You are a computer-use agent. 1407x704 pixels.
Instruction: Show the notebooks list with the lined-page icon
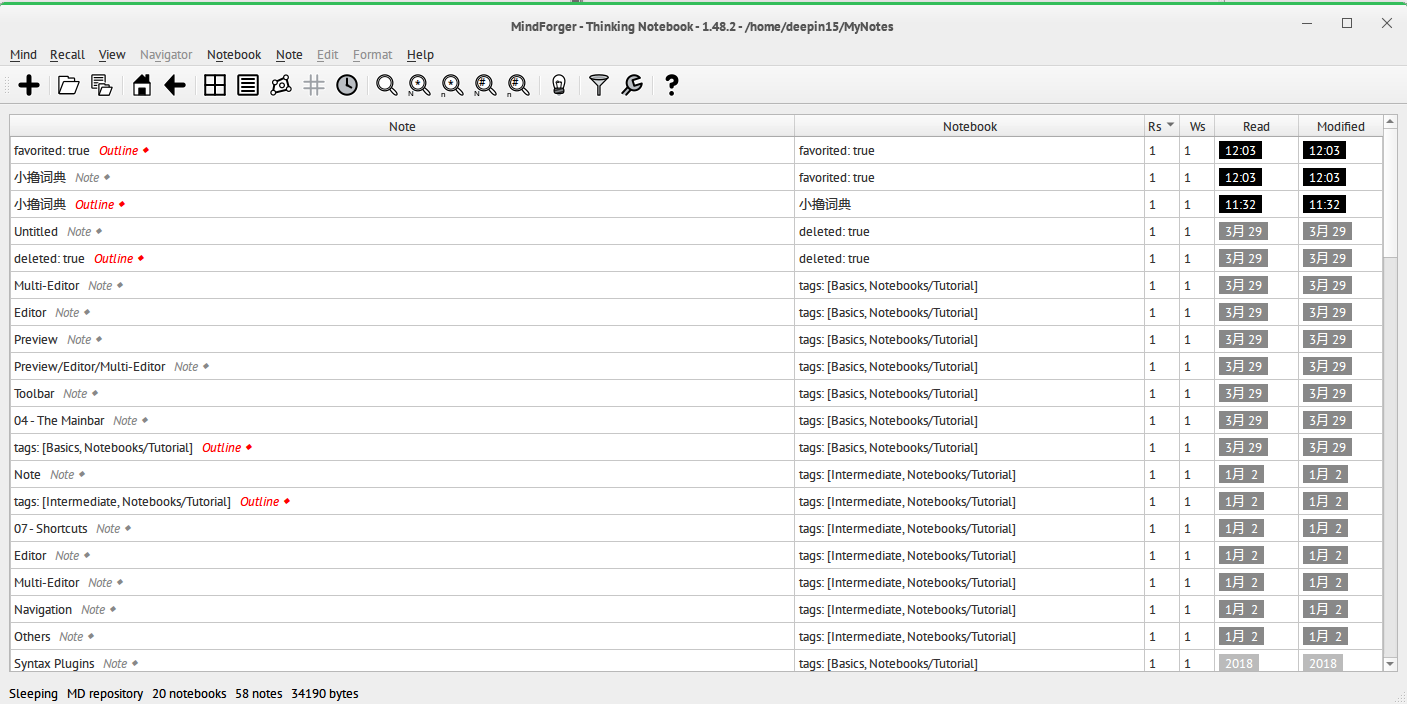(248, 86)
